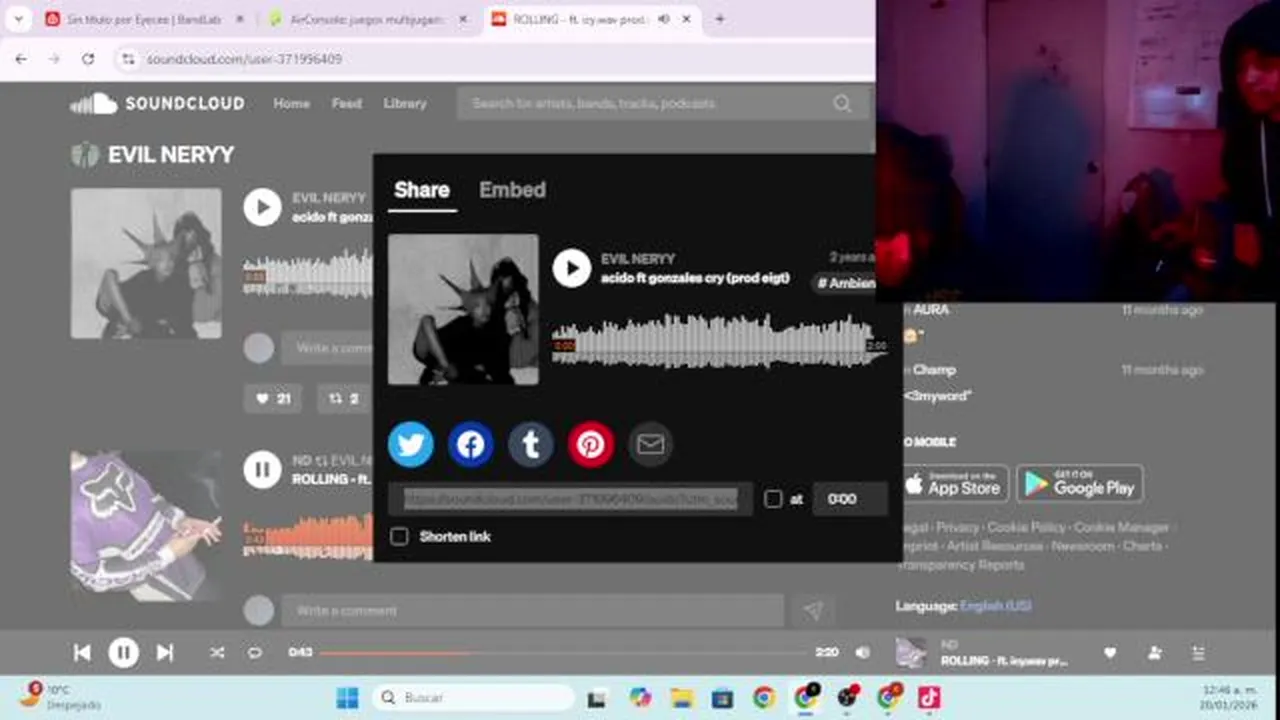The image size is (1280, 720).
Task: Follow the artist in the player bar
Action: pos(1155,653)
